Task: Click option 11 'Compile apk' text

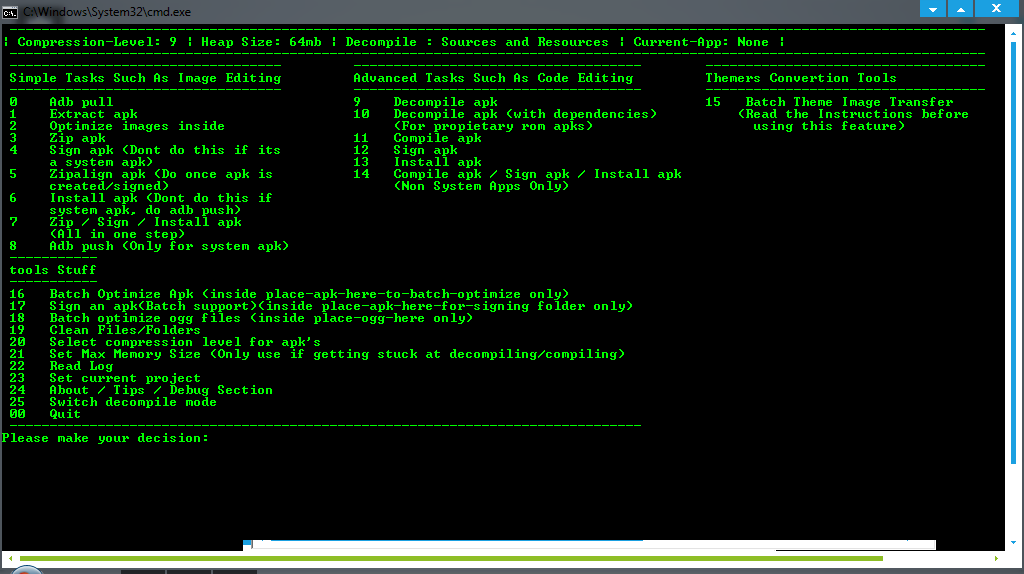Action: tap(438, 138)
